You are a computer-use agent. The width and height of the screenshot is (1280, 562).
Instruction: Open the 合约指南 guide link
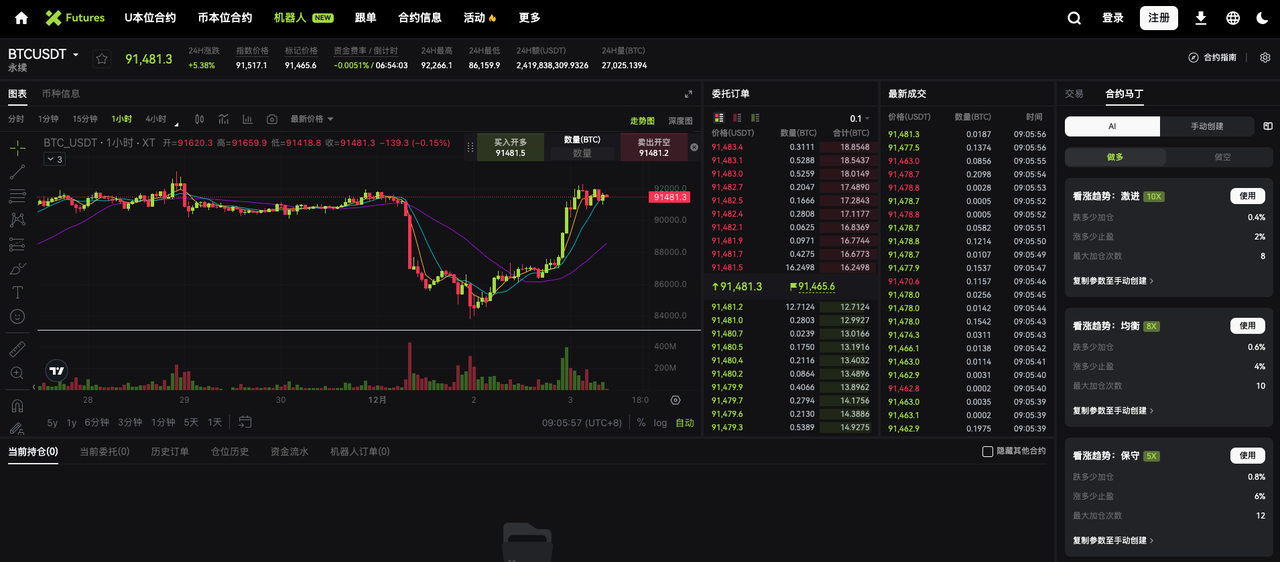(x=1212, y=58)
